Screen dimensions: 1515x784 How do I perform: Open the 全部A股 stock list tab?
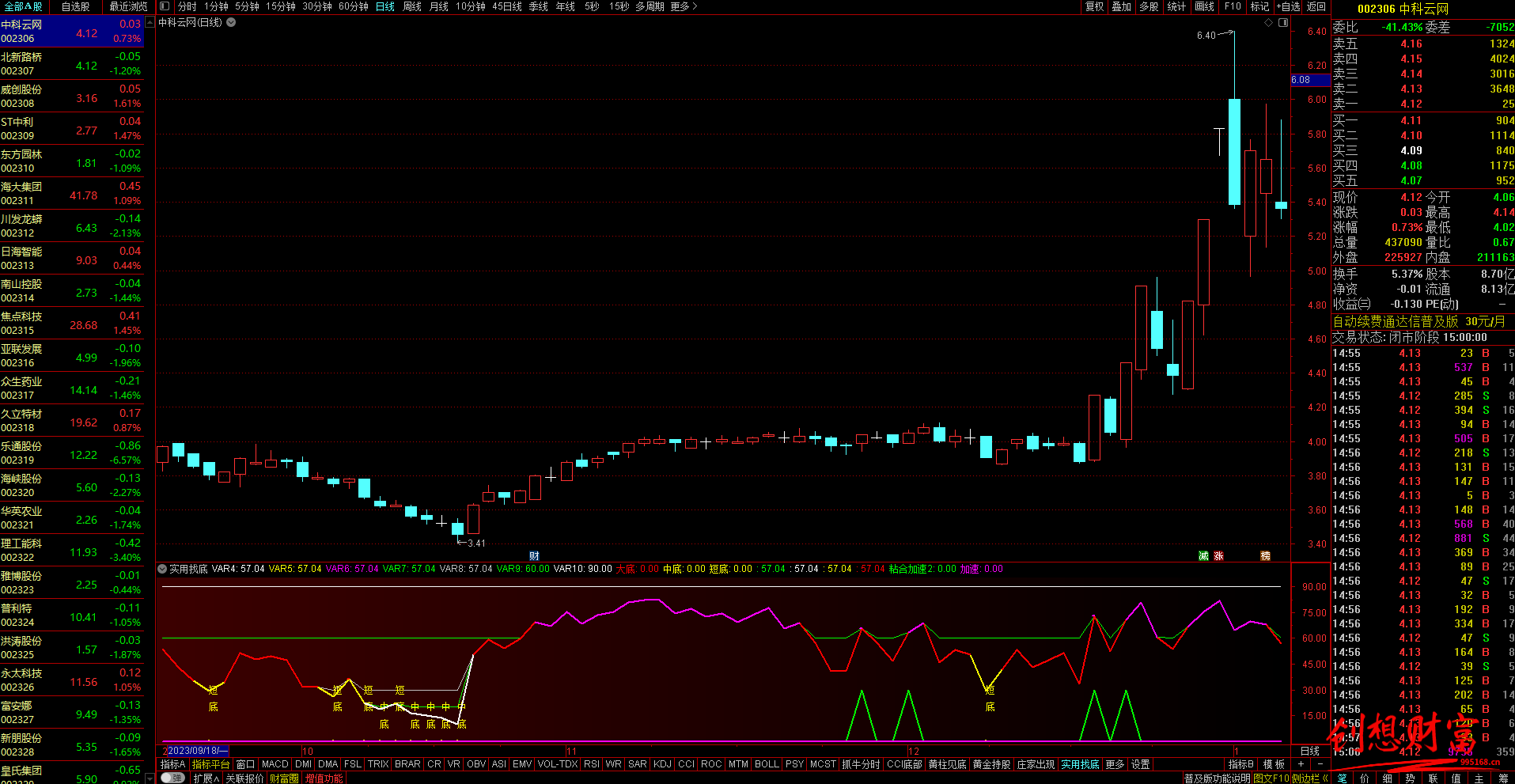click(24, 6)
